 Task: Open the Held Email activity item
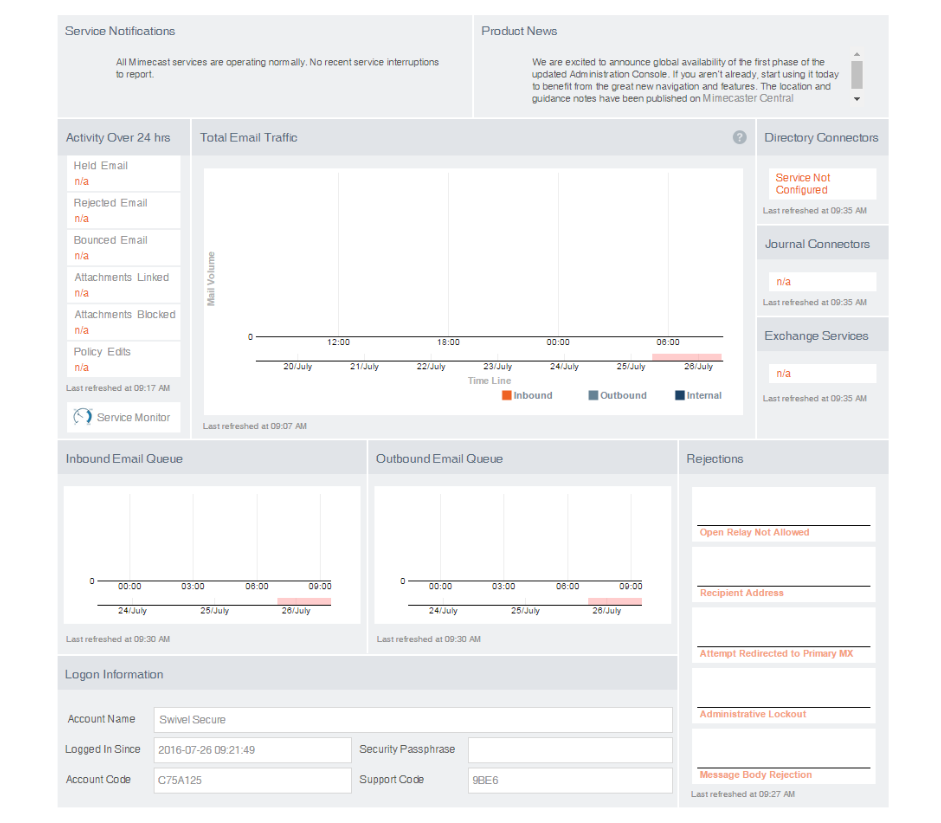click(123, 173)
